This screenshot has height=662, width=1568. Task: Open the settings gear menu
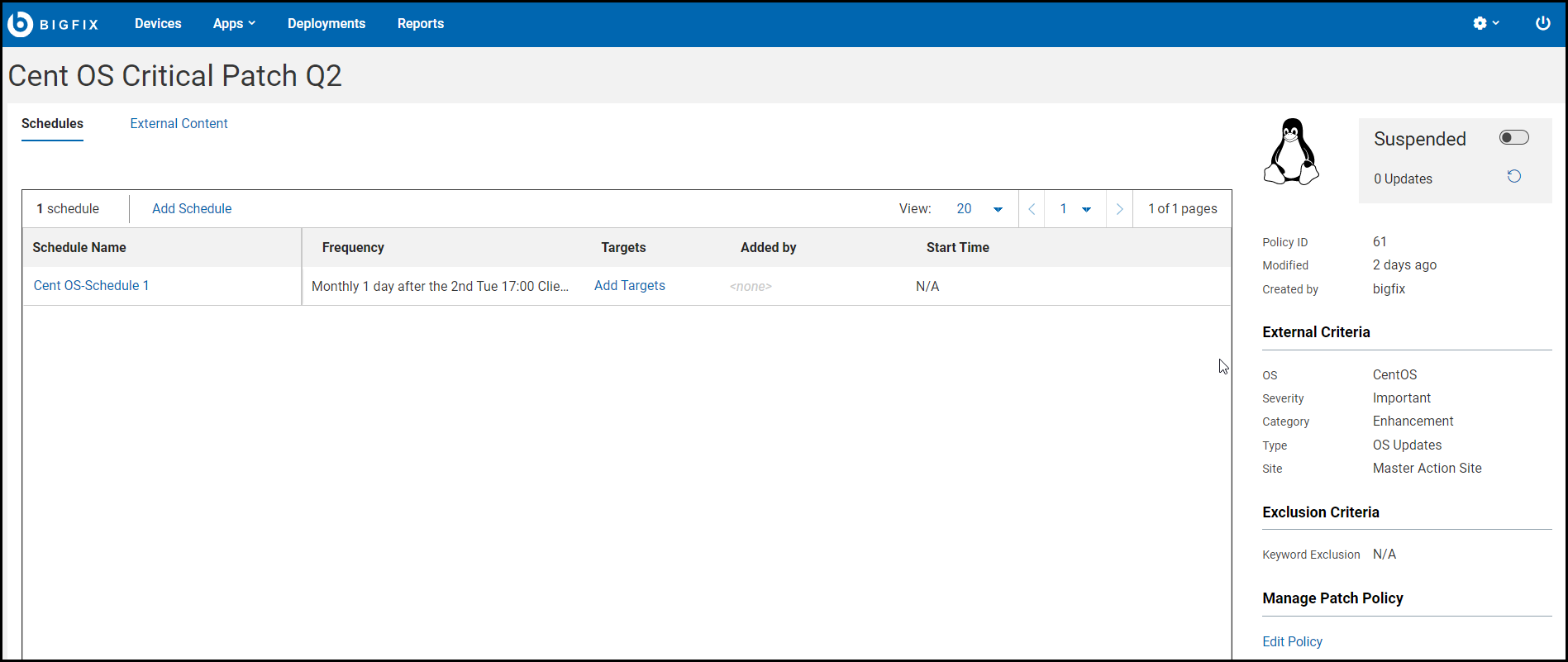pos(1485,24)
